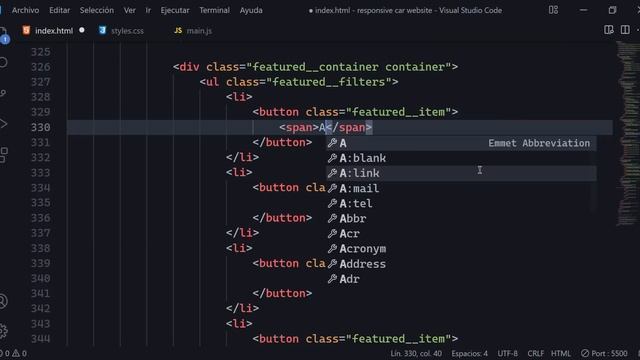Image resolution: width=640 pixels, height=360 pixels.
Task: Select the 'Address' suggestion
Action: pyautogui.click(x=461, y=264)
